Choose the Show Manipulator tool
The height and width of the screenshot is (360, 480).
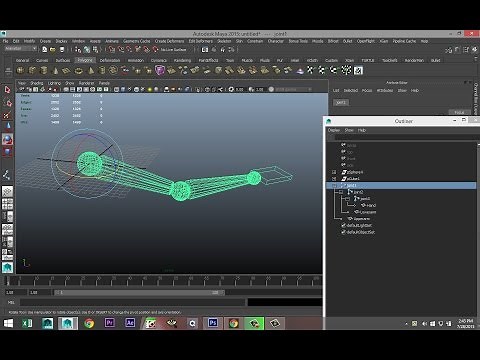(7, 174)
